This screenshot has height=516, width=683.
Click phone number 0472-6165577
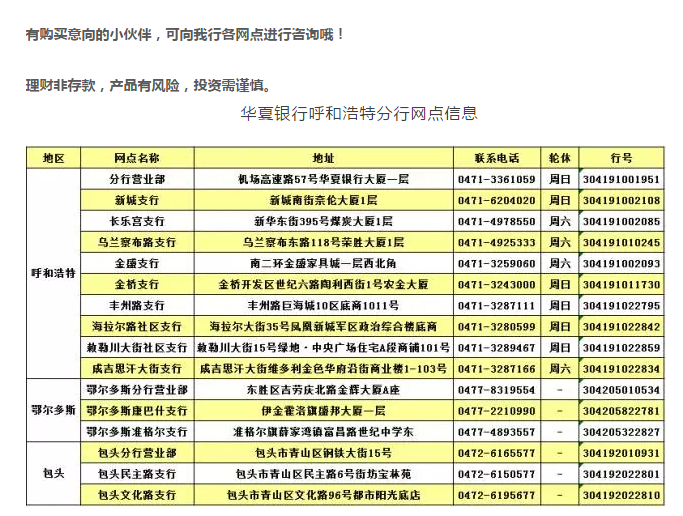[x=497, y=452]
